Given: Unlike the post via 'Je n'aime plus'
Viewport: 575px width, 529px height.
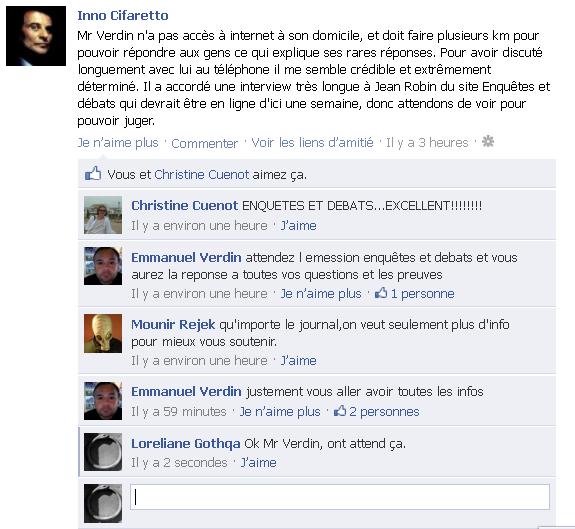Looking at the screenshot, I should (x=118, y=143).
